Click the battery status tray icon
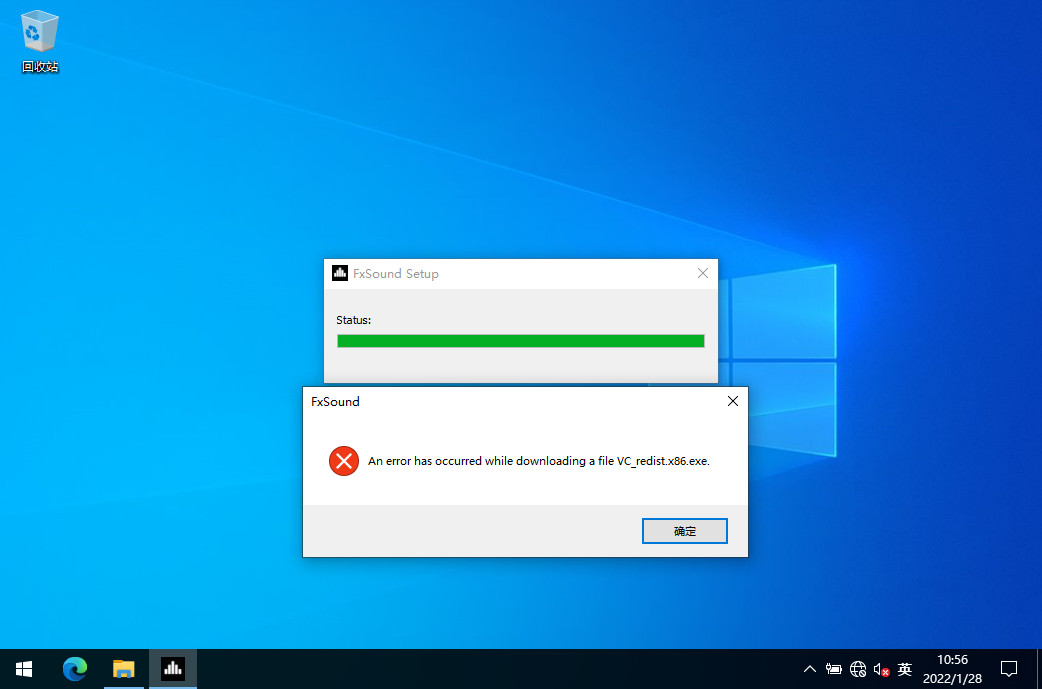This screenshot has width=1042, height=689. pos(833,669)
